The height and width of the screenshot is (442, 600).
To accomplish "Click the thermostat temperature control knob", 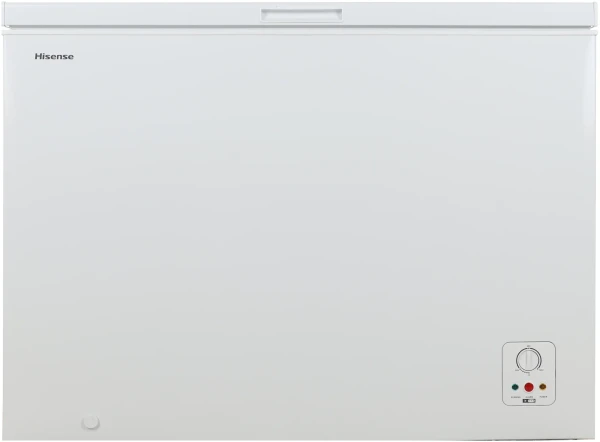I will (x=529, y=360).
